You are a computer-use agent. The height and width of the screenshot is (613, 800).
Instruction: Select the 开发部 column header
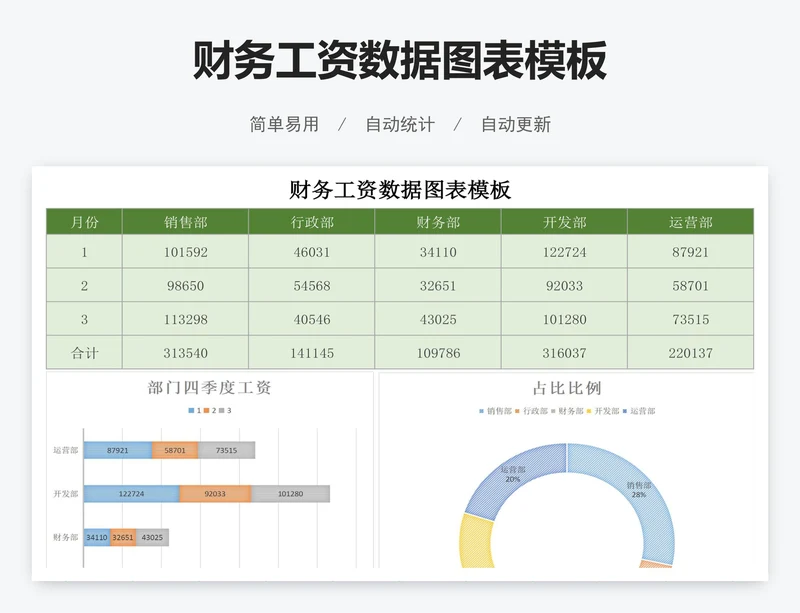(x=564, y=222)
